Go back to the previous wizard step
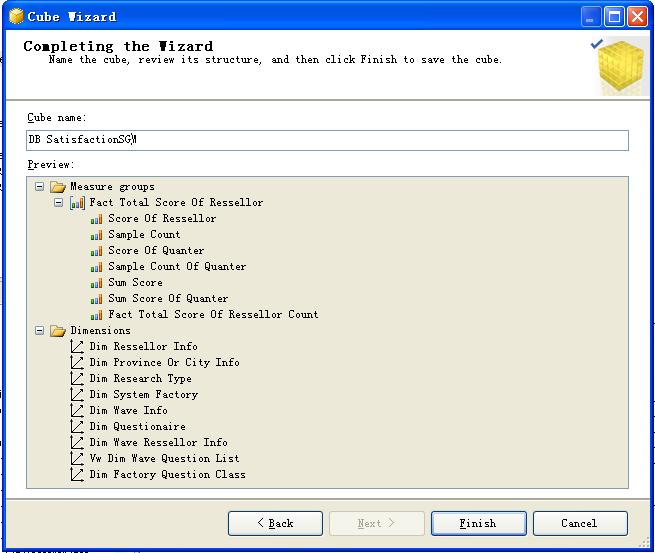655x553 pixels. 275,523
